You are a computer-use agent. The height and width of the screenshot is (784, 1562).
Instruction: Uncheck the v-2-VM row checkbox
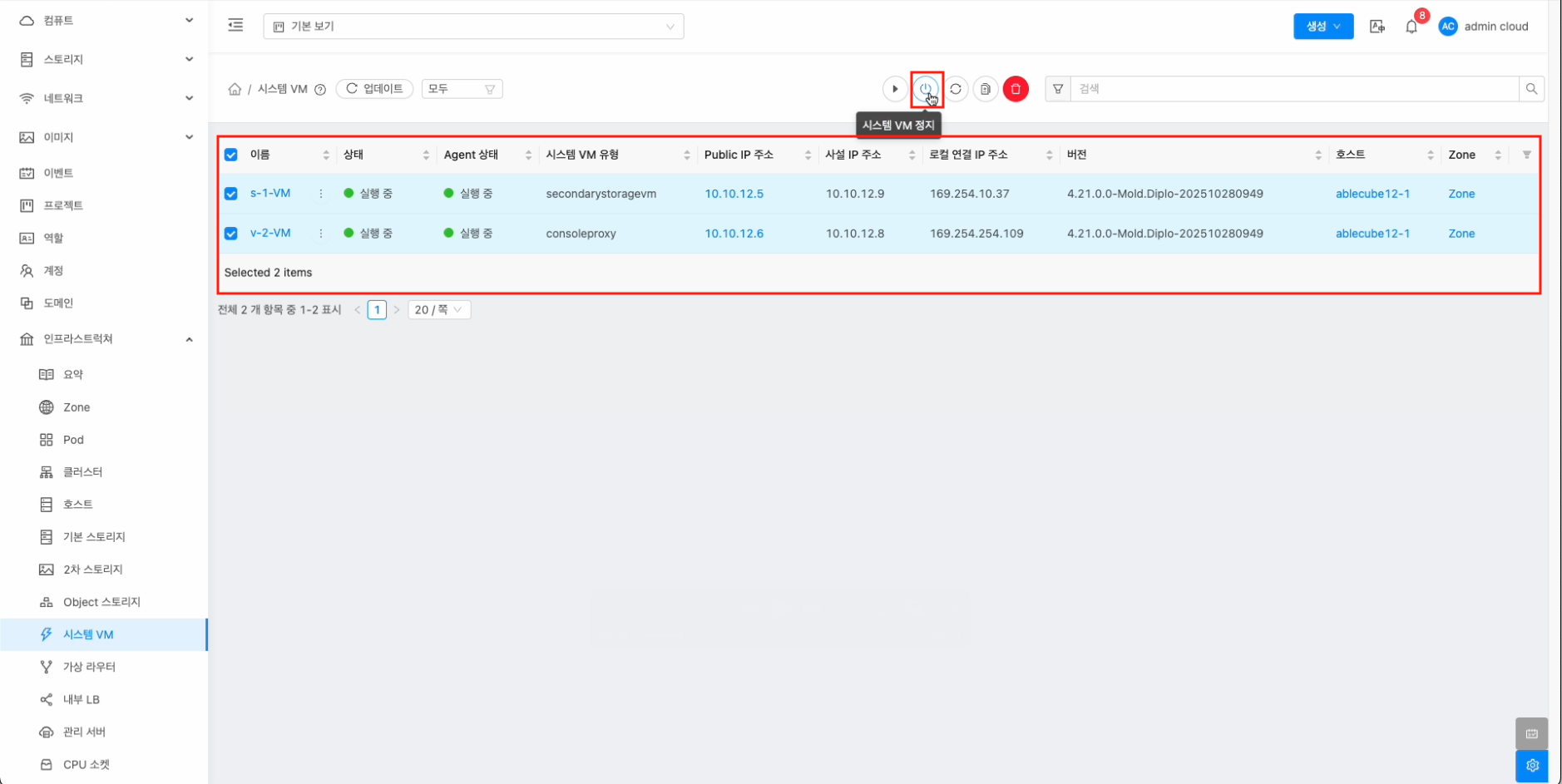[231, 234]
